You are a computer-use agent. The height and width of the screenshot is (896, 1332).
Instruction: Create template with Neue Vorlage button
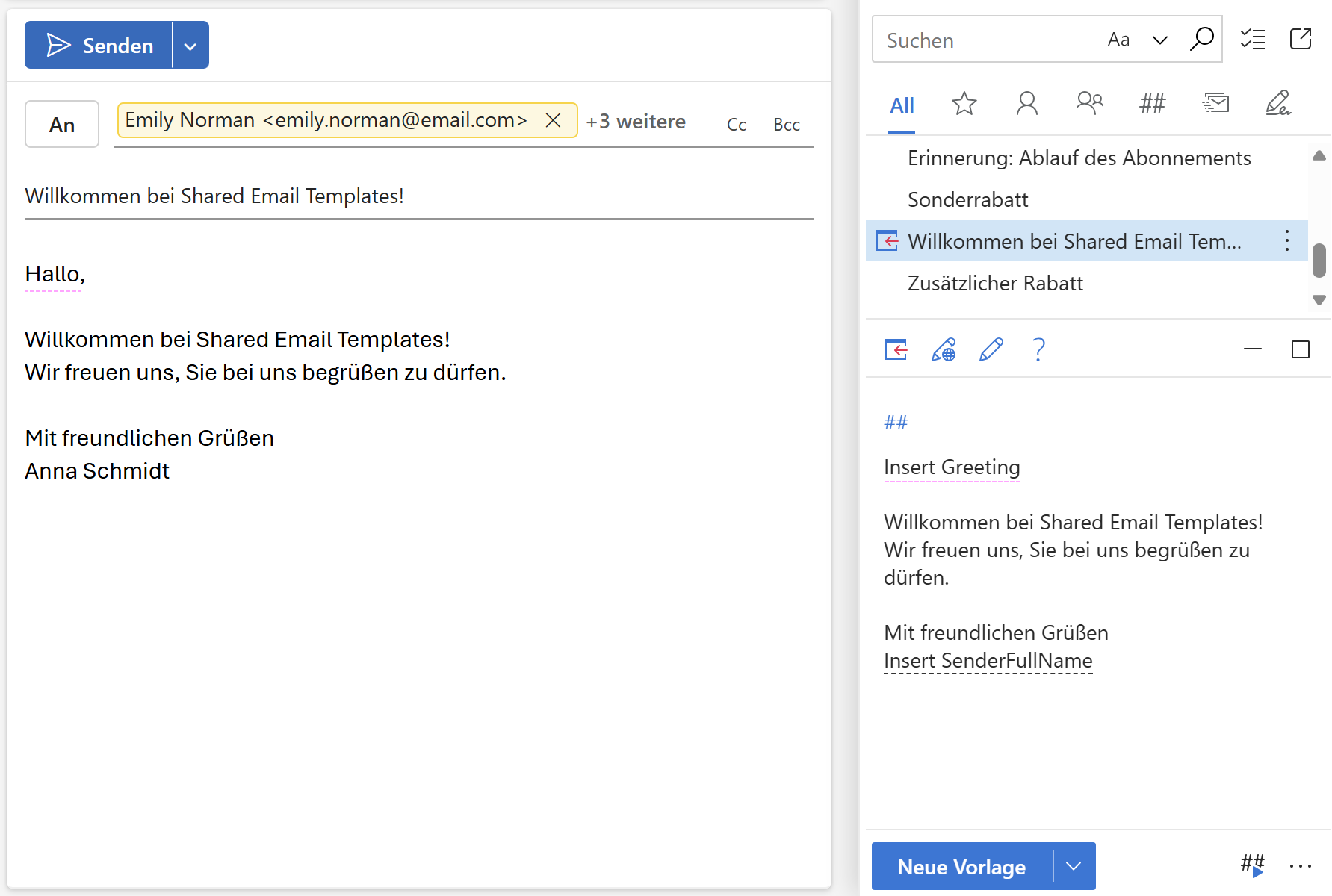tap(961, 867)
